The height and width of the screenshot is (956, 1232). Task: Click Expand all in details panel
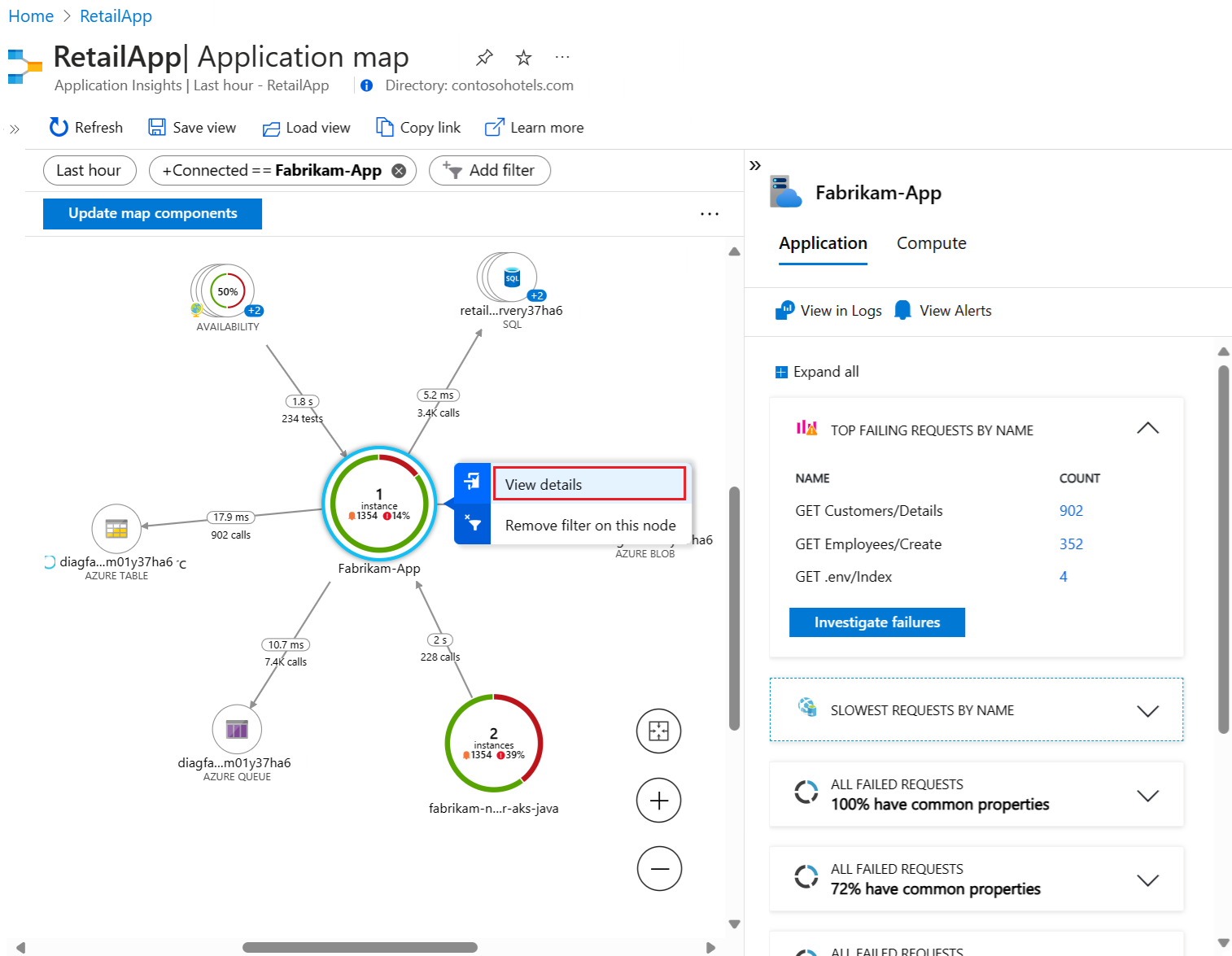pos(818,372)
